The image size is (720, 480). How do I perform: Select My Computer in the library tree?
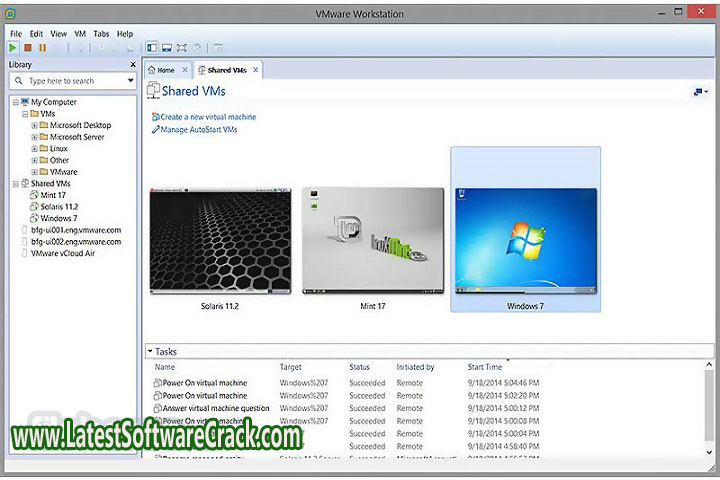[x=54, y=102]
